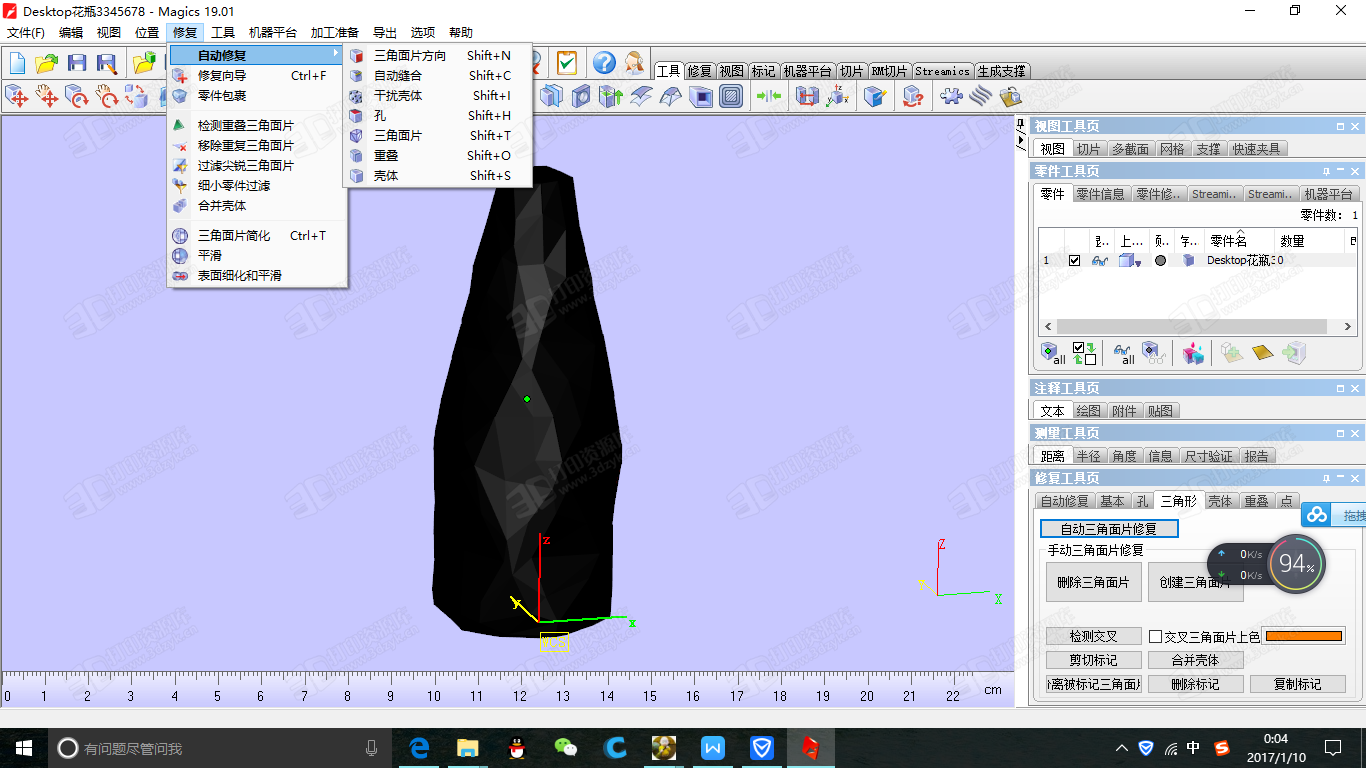Image resolution: width=1366 pixels, height=768 pixels.
Task: Click invert selection checkbox-arrows icon
Action: (x=1084, y=353)
